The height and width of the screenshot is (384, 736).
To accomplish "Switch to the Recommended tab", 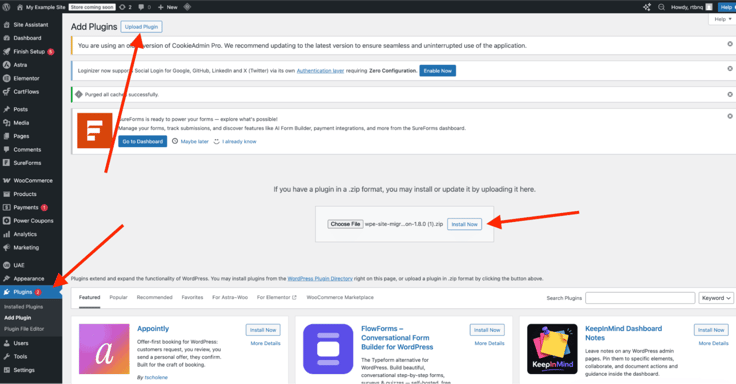I will (x=154, y=298).
